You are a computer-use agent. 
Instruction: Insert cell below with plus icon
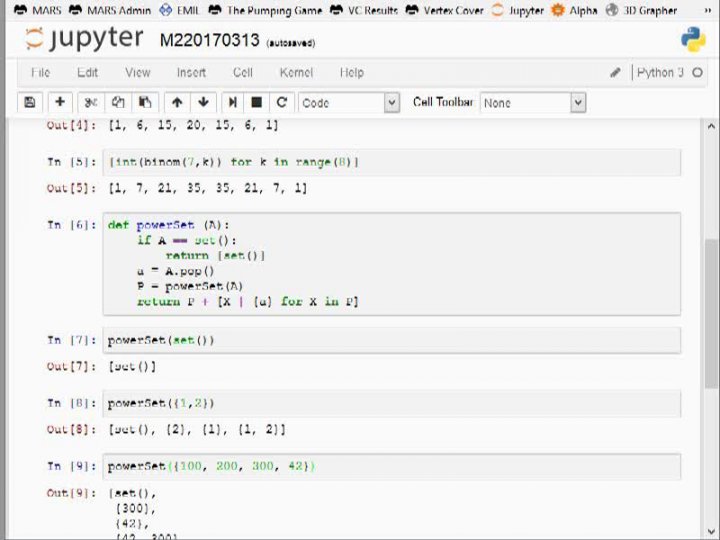(60, 102)
